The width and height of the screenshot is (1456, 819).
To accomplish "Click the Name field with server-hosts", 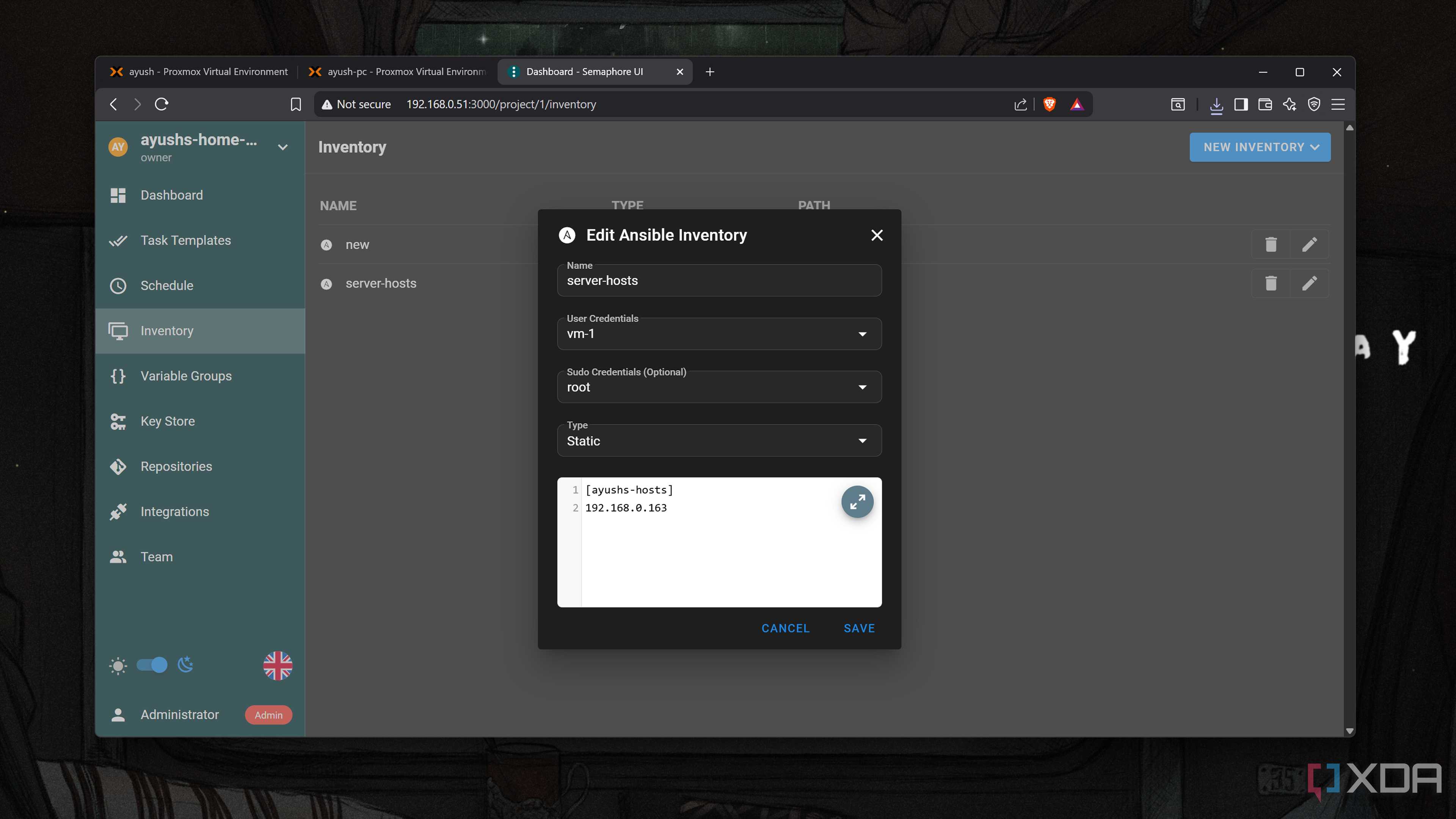I will click(719, 280).
